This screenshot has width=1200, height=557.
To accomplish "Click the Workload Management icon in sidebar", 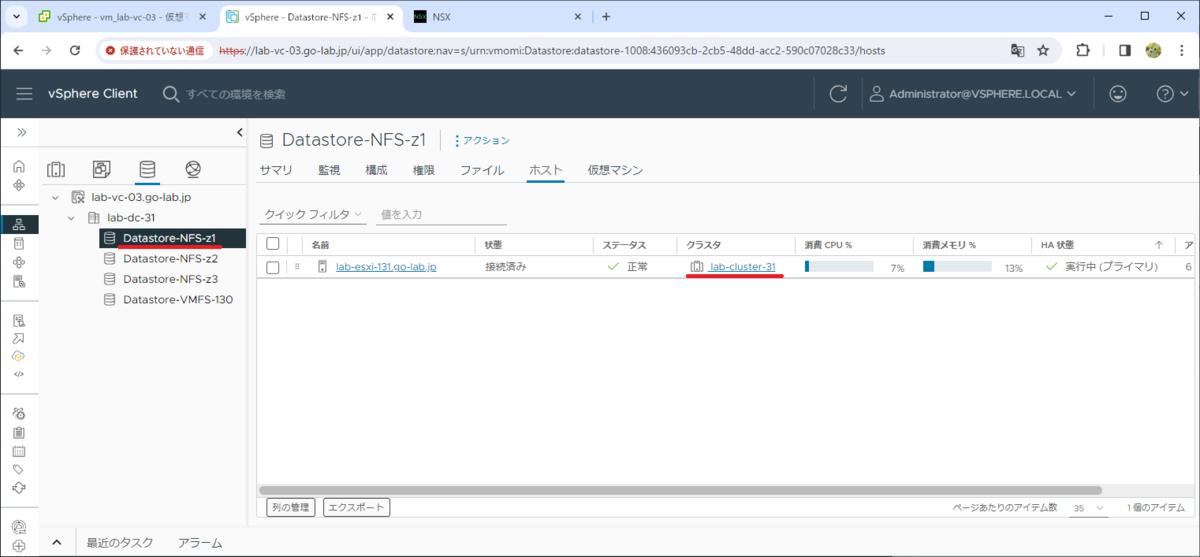I will point(19,262).
